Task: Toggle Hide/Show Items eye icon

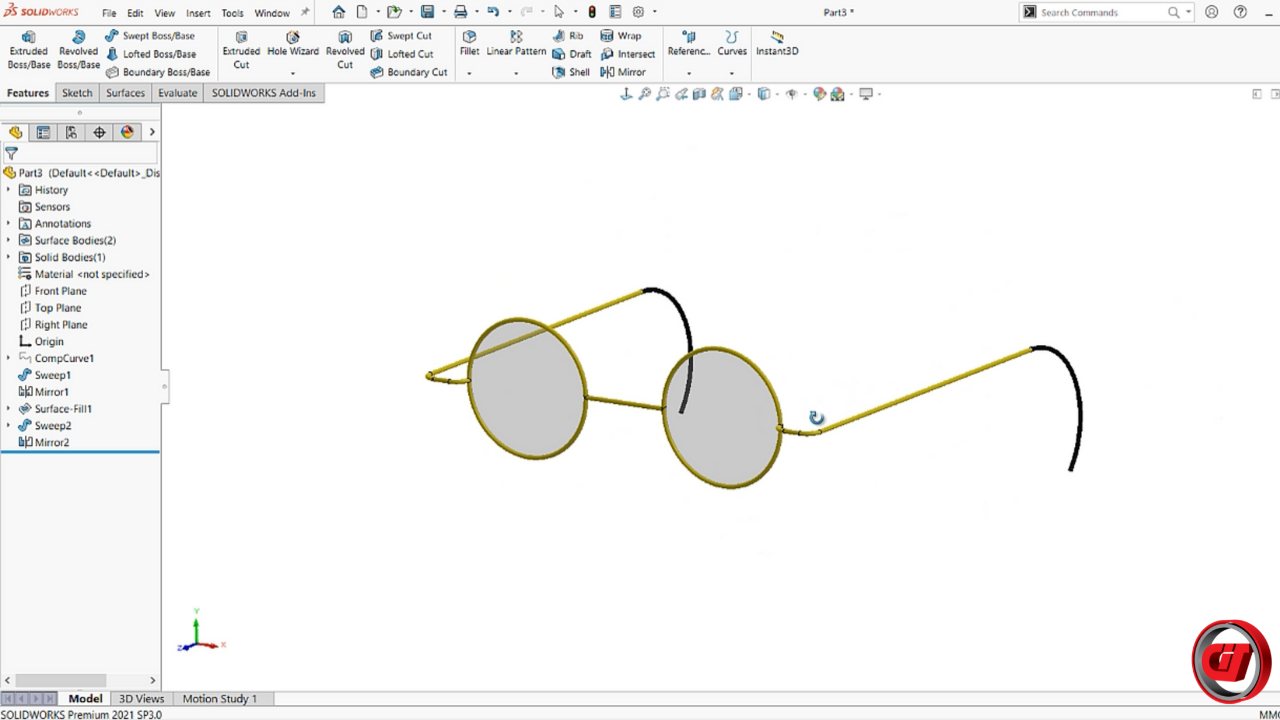Action: [791, 94]
